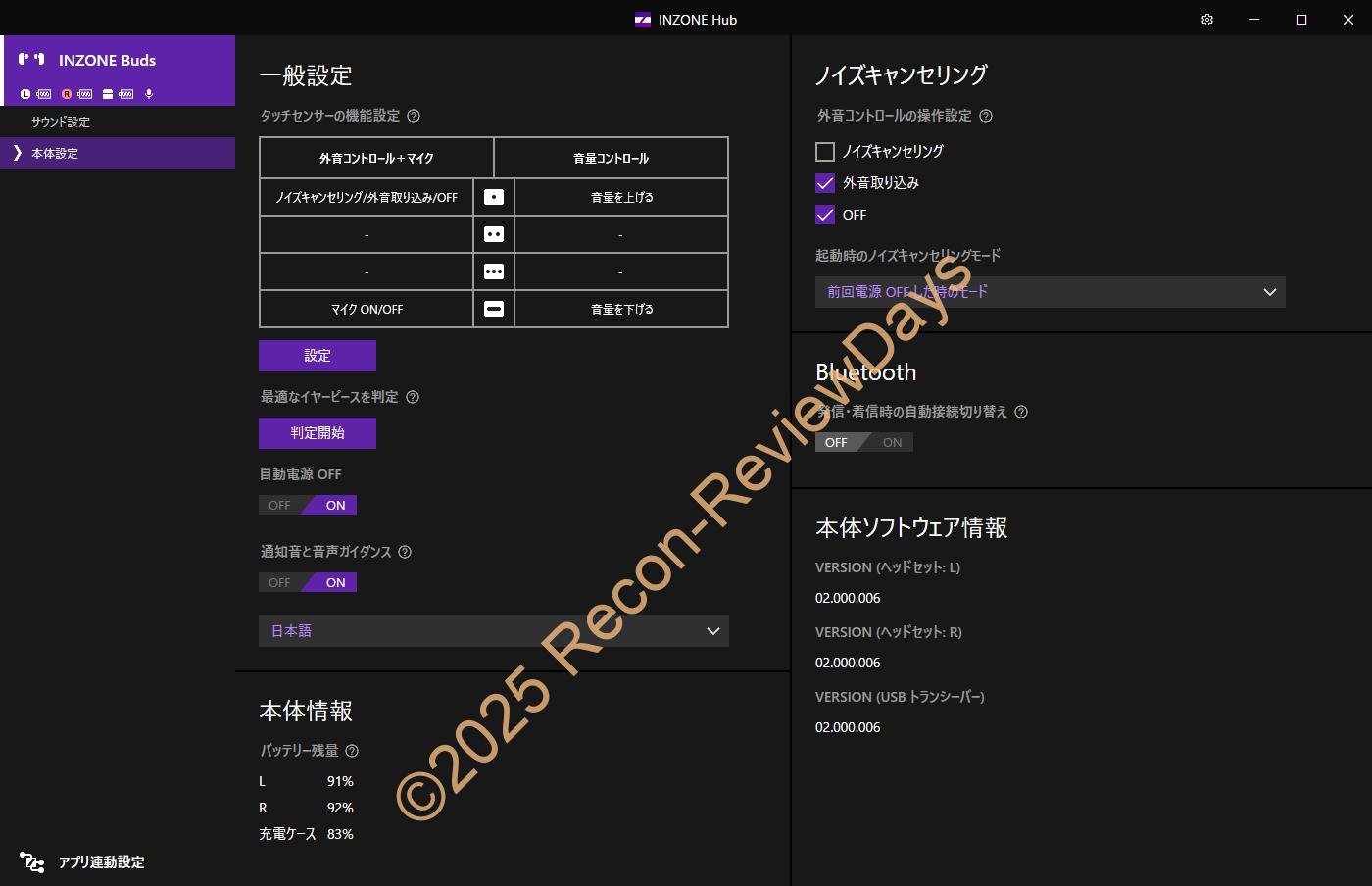Screen dimensions: 1372x886
Task: Enable the ノイズキャンセリング checkbox
Action: (825, 152)
